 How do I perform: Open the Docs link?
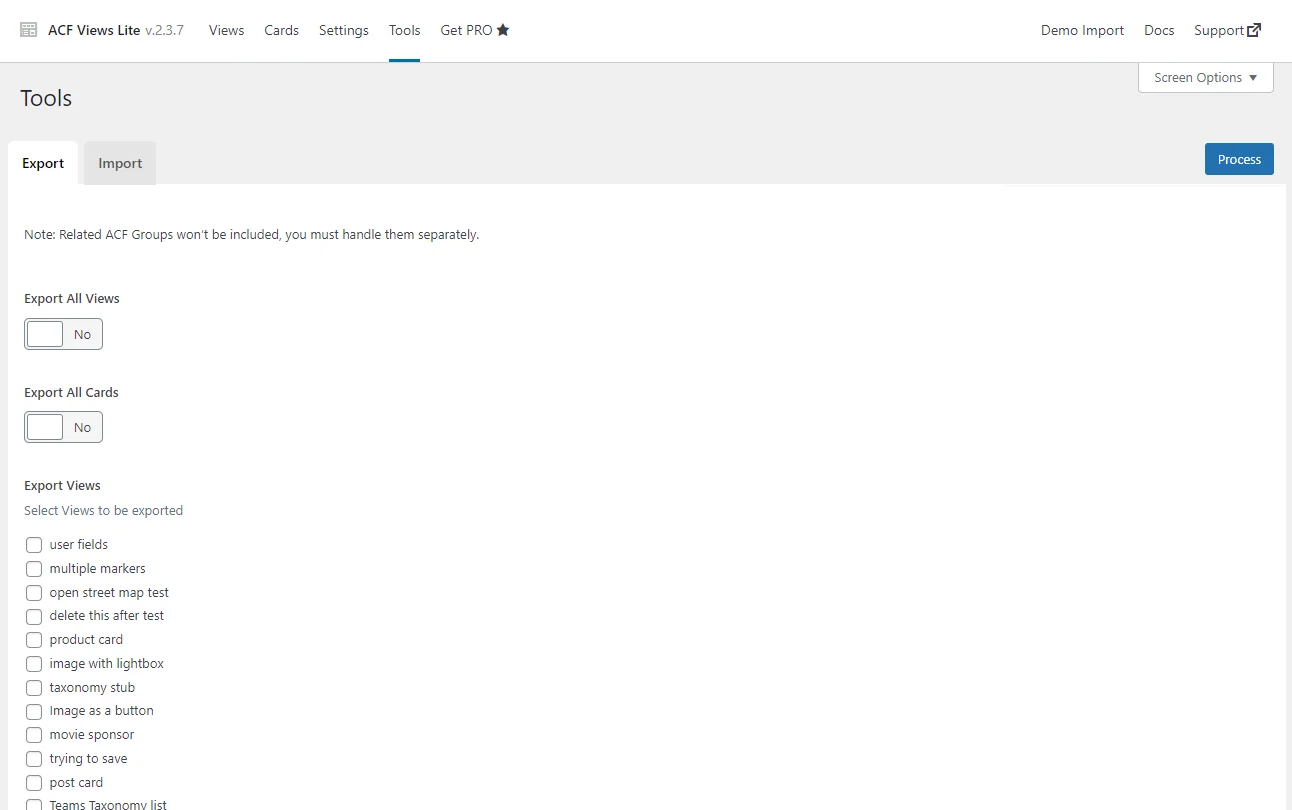click(x=1159, y=30)
